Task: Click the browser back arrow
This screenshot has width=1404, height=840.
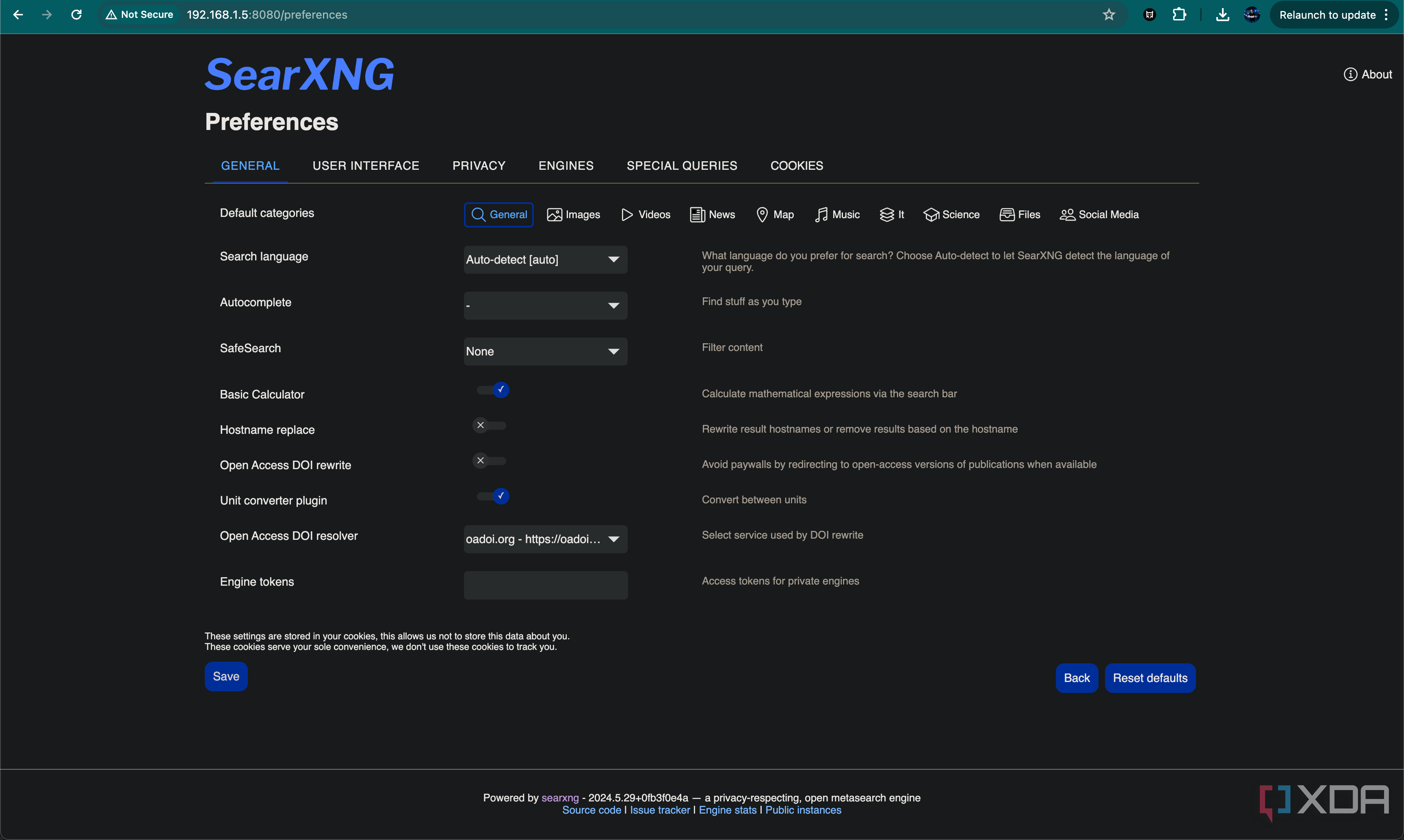Action: point(18,15)
